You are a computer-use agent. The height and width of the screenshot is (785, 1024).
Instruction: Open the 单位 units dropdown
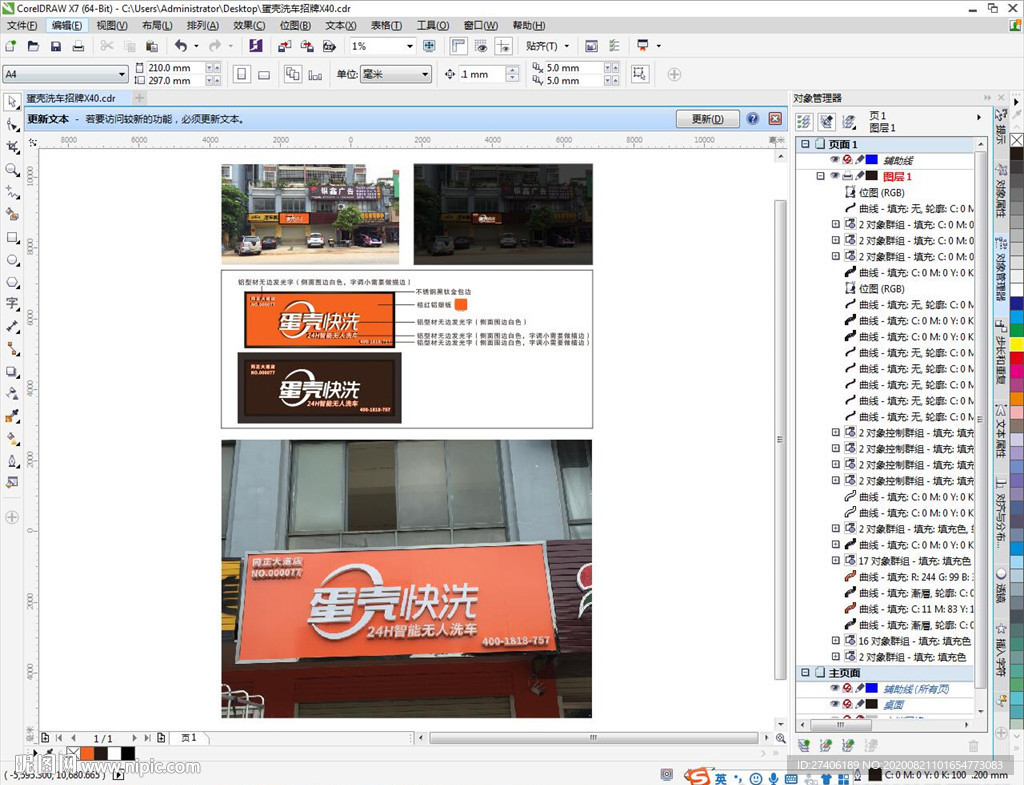(425, 74)
